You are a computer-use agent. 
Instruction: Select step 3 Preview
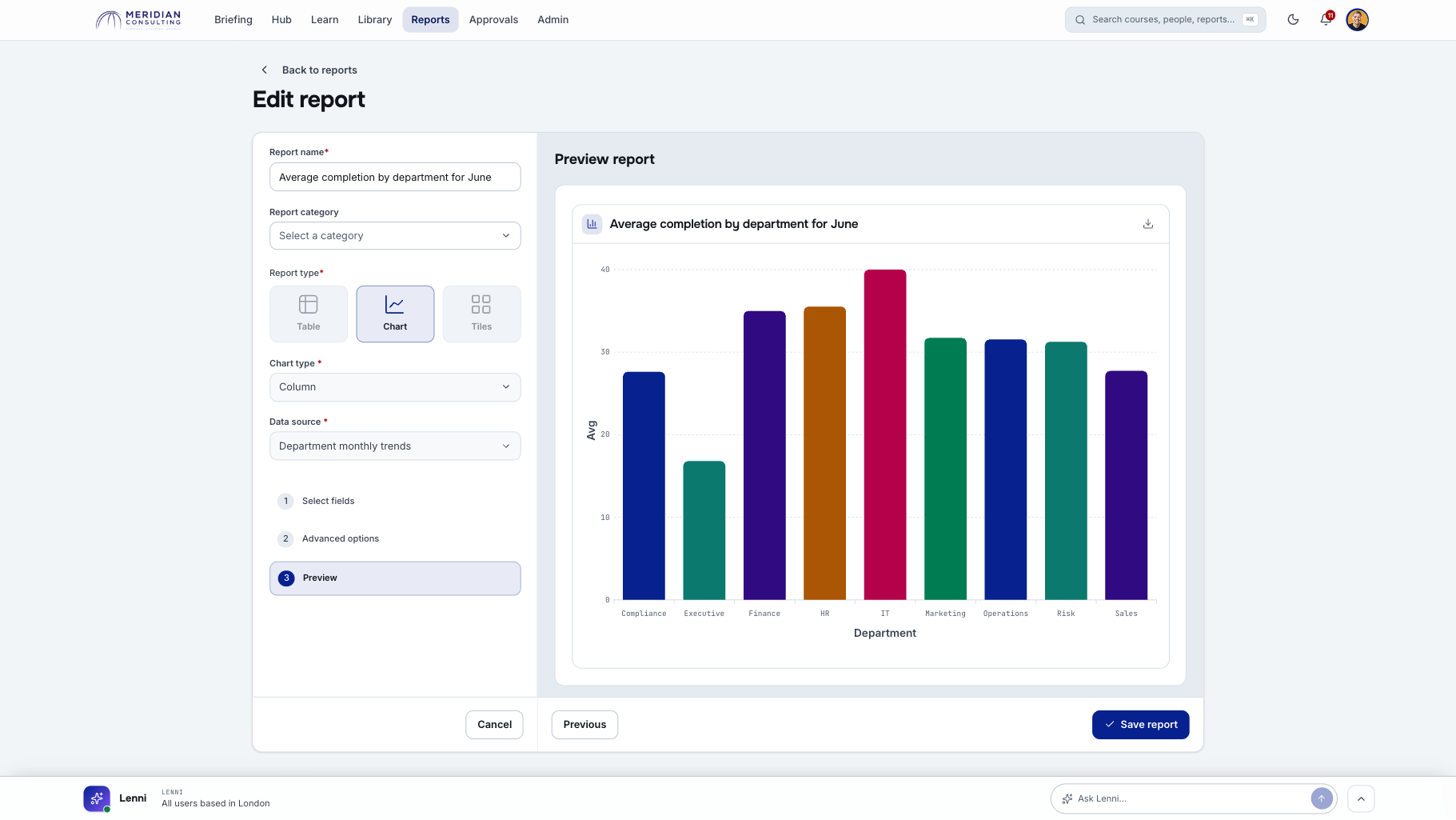pos(395,578)
